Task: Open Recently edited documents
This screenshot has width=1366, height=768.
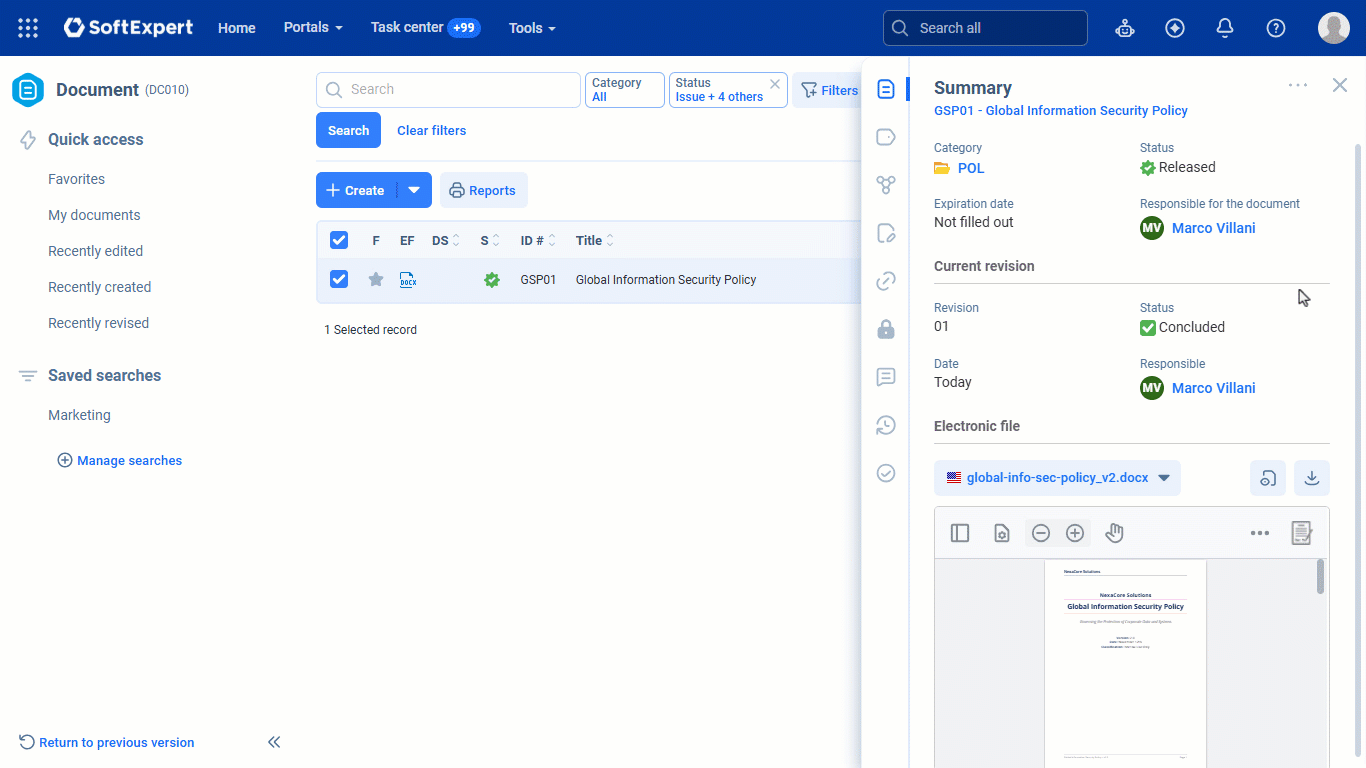Action: pyautogui.click(x=96, y=251)
